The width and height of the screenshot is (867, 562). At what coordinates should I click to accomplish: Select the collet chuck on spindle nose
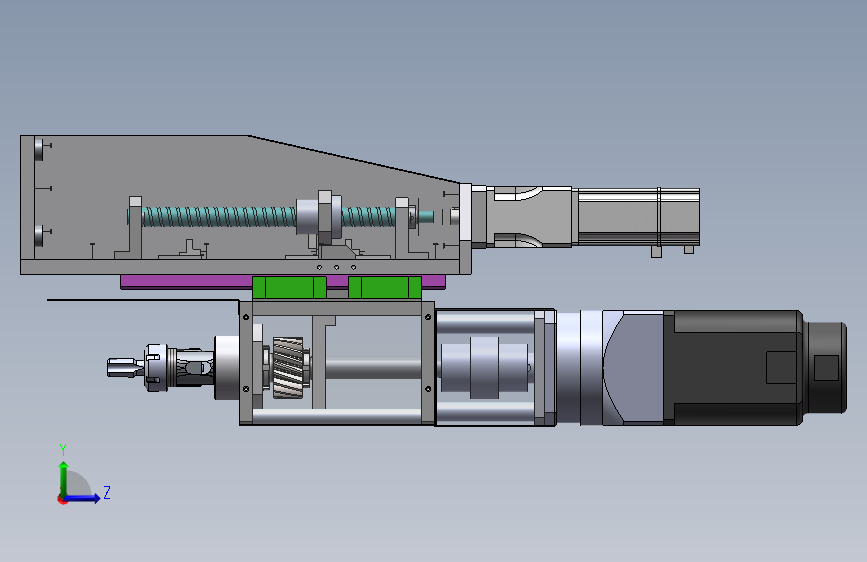[x=156, y=367]
